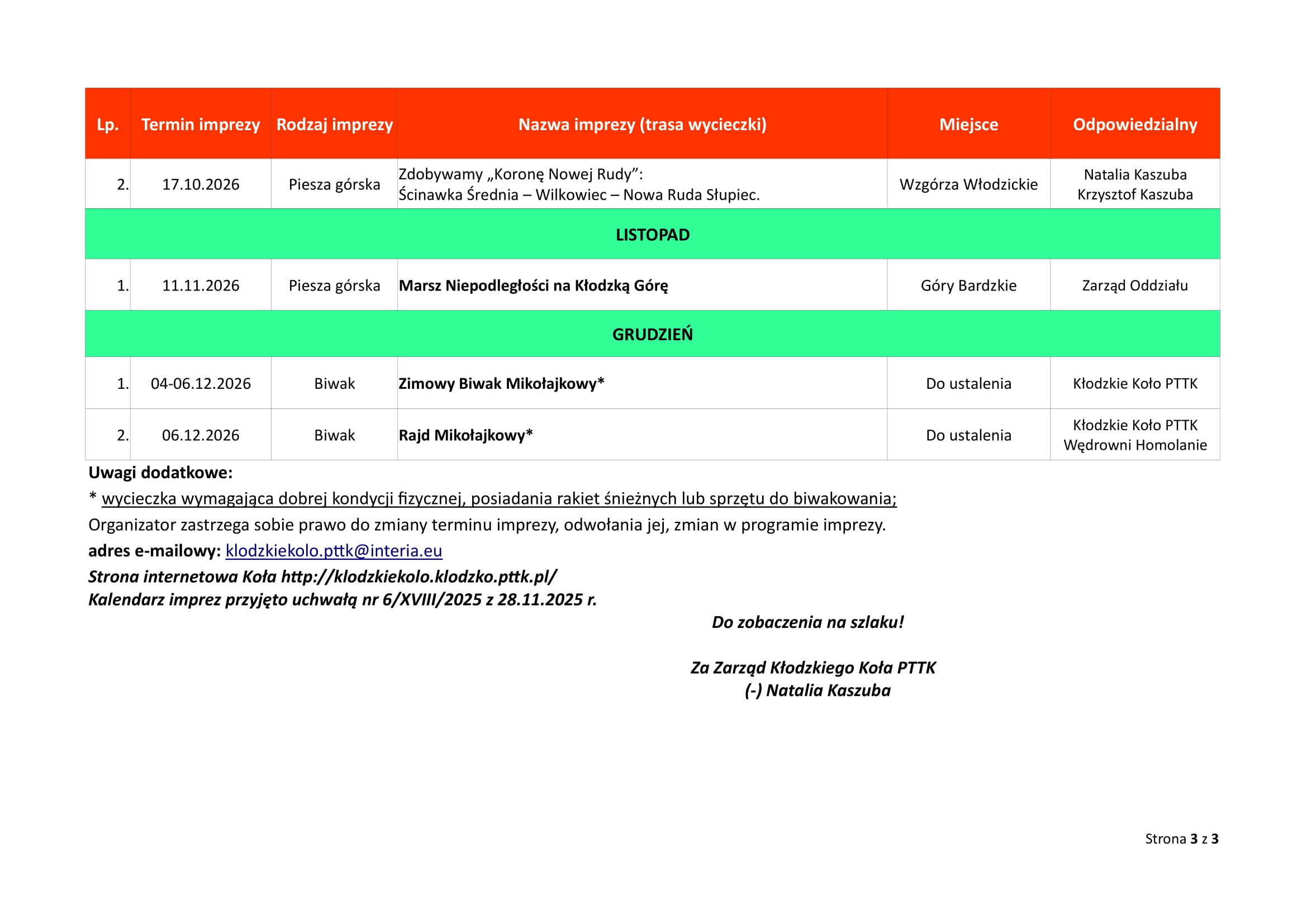
Task: Click the 'Do zobaczenia na szlaku!' text
Action: (x=807, y=622)
